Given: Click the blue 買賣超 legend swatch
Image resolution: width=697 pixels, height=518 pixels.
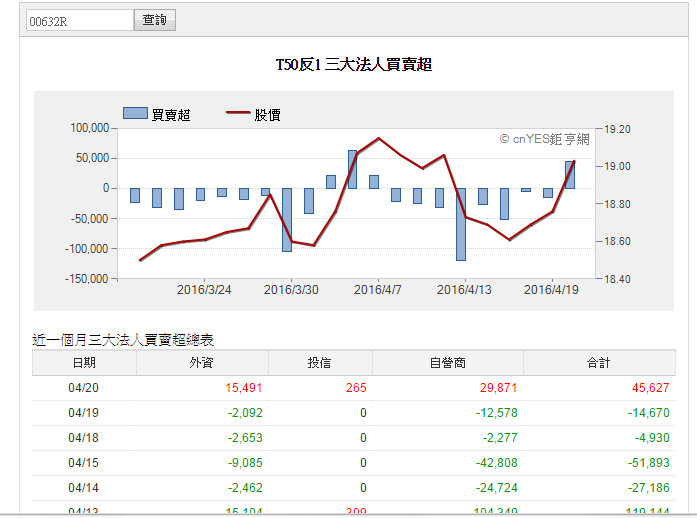Looking at the screenshot, I should pyautogui.click(x=135, y=113).
